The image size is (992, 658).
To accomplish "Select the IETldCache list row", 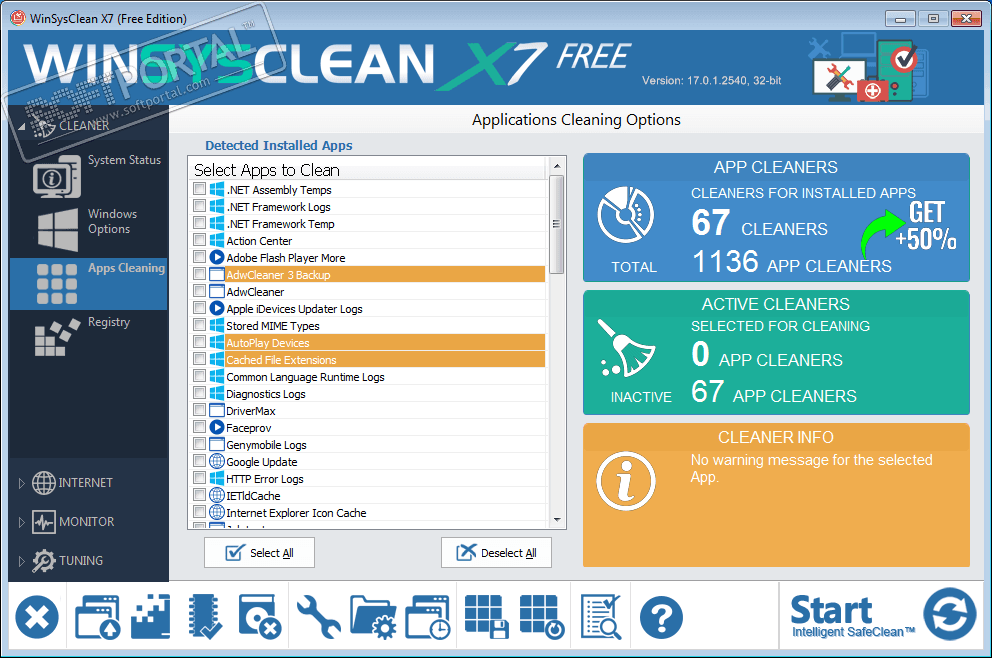I will point(368,495).
